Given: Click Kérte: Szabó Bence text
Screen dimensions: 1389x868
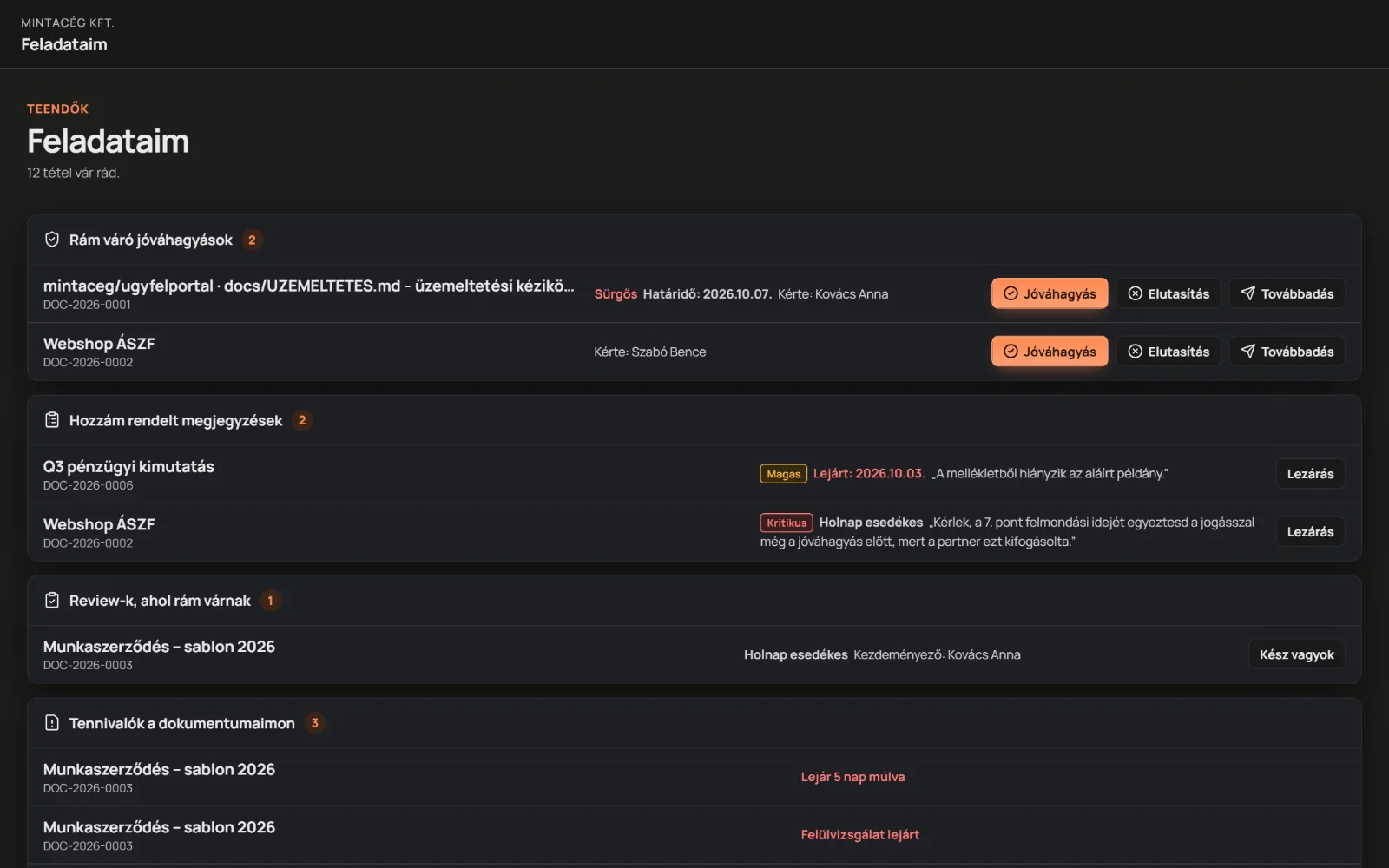Looking at the screenshot, I should coord(650,352).
